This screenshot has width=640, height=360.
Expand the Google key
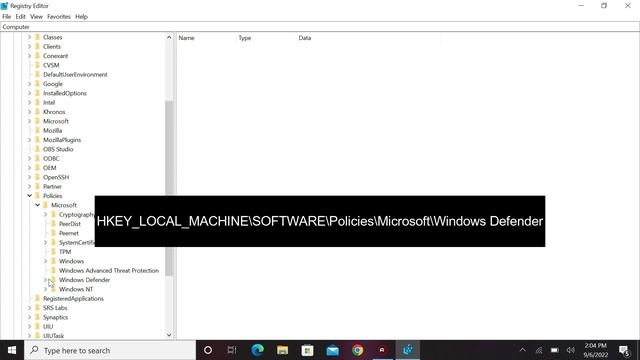click(x=29, y=84)
